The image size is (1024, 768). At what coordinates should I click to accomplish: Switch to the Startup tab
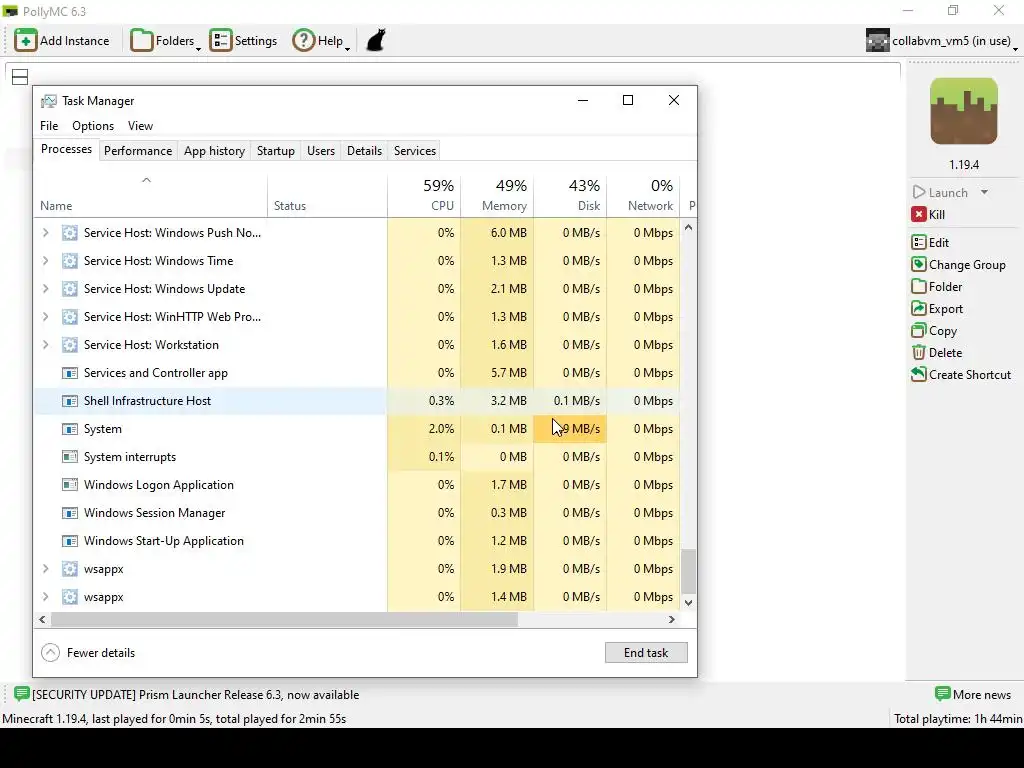[276, 151]
